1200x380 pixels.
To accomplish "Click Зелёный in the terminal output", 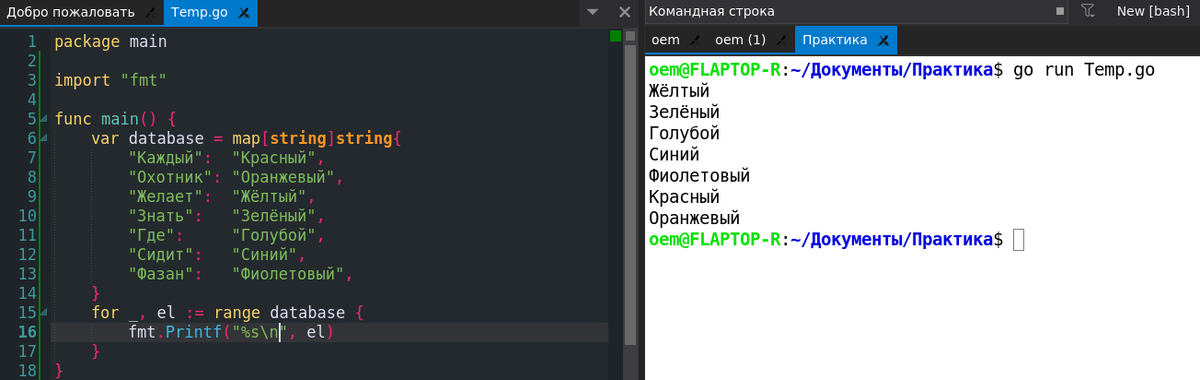I will click(x=685, y=112).
